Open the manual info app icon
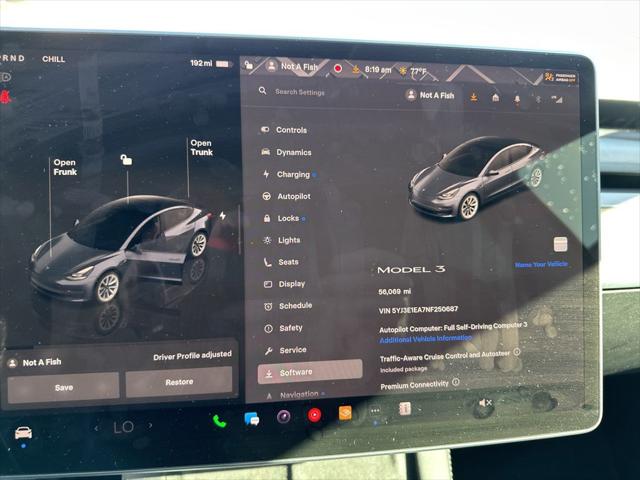 click(x=404, y=409)
